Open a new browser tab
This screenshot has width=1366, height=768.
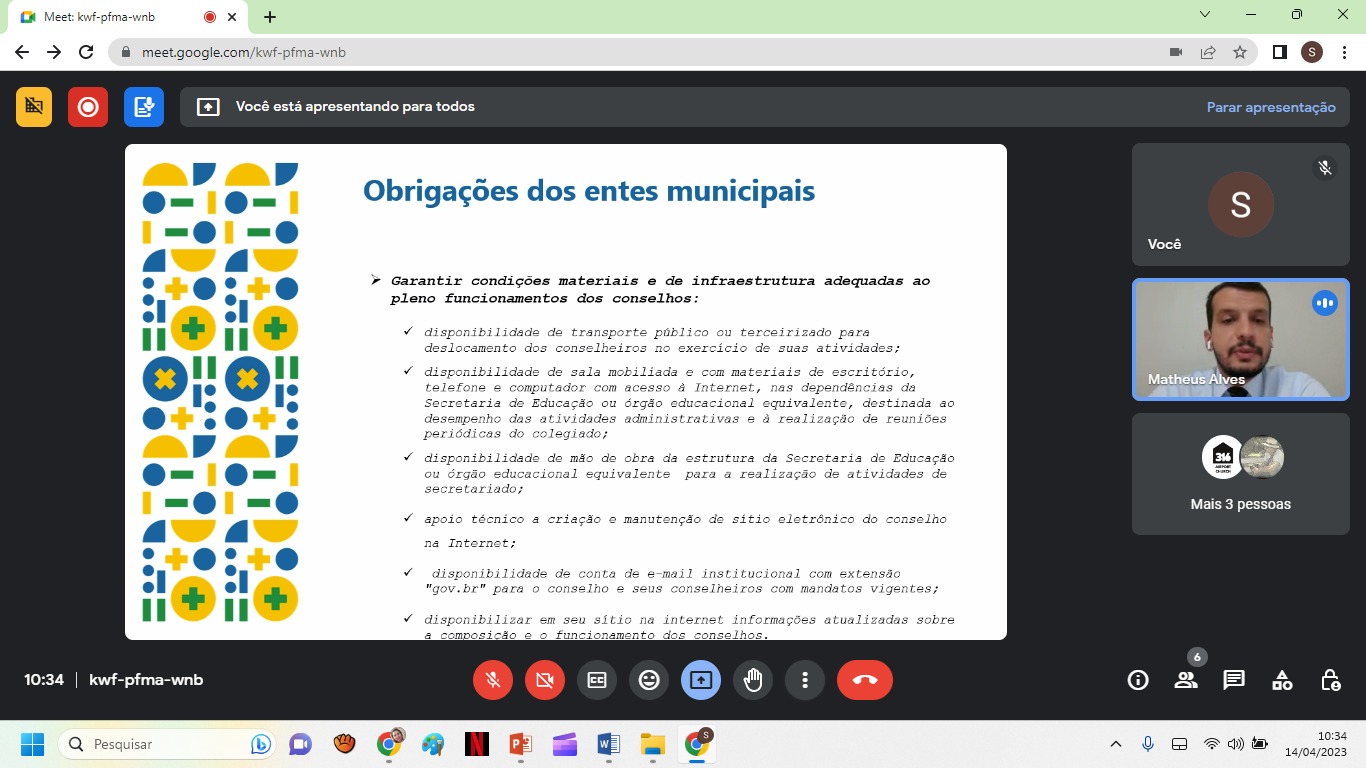(x=270, y=17)
